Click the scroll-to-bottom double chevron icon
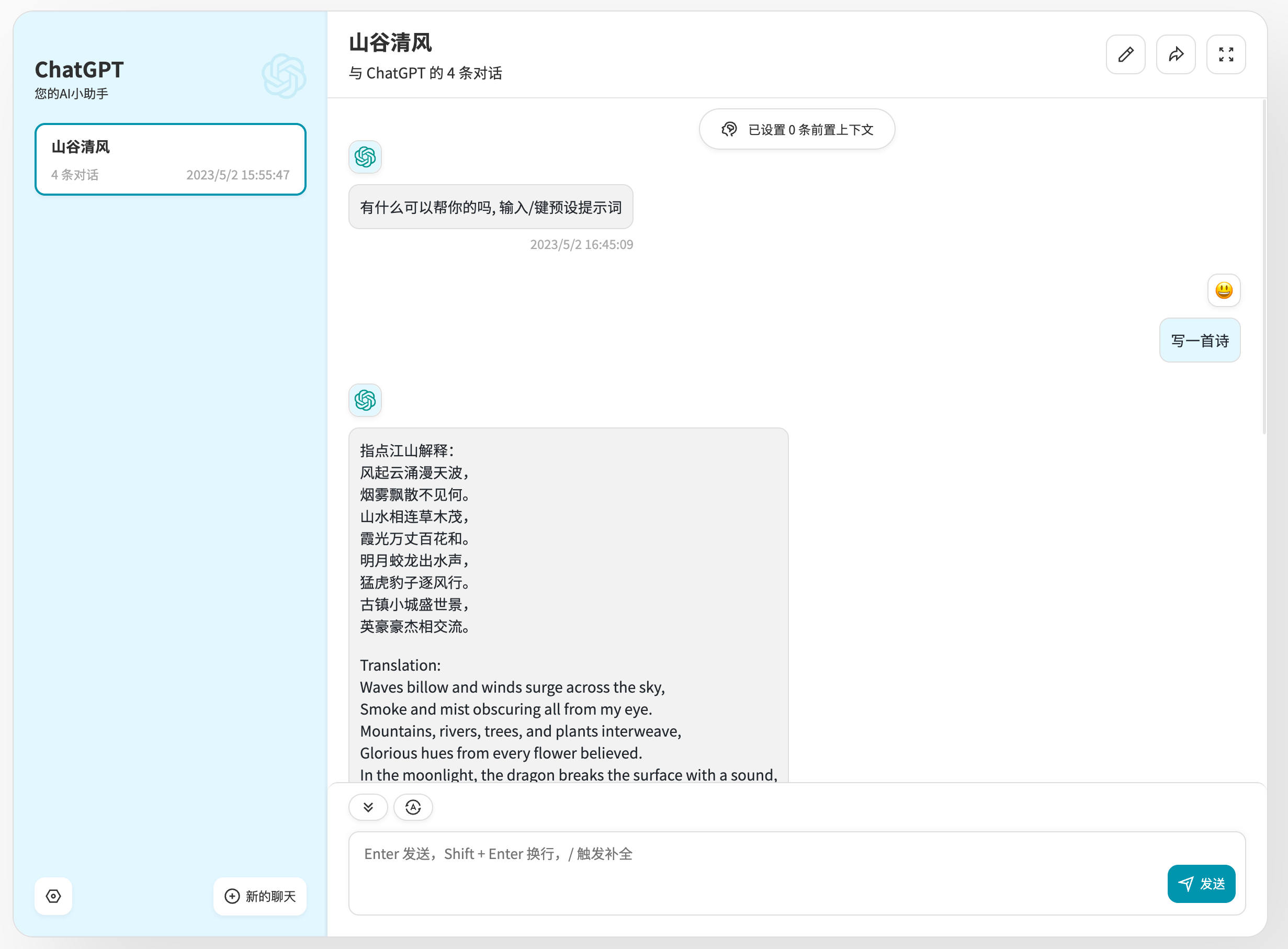This screenshot has width=1288, height=949. [368, 807]
